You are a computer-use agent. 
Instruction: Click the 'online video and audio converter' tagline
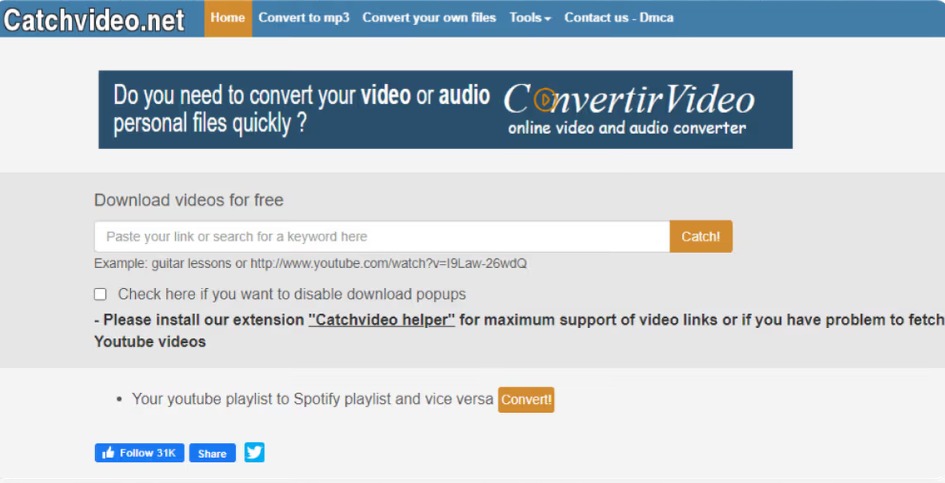[x=626, y=128]
